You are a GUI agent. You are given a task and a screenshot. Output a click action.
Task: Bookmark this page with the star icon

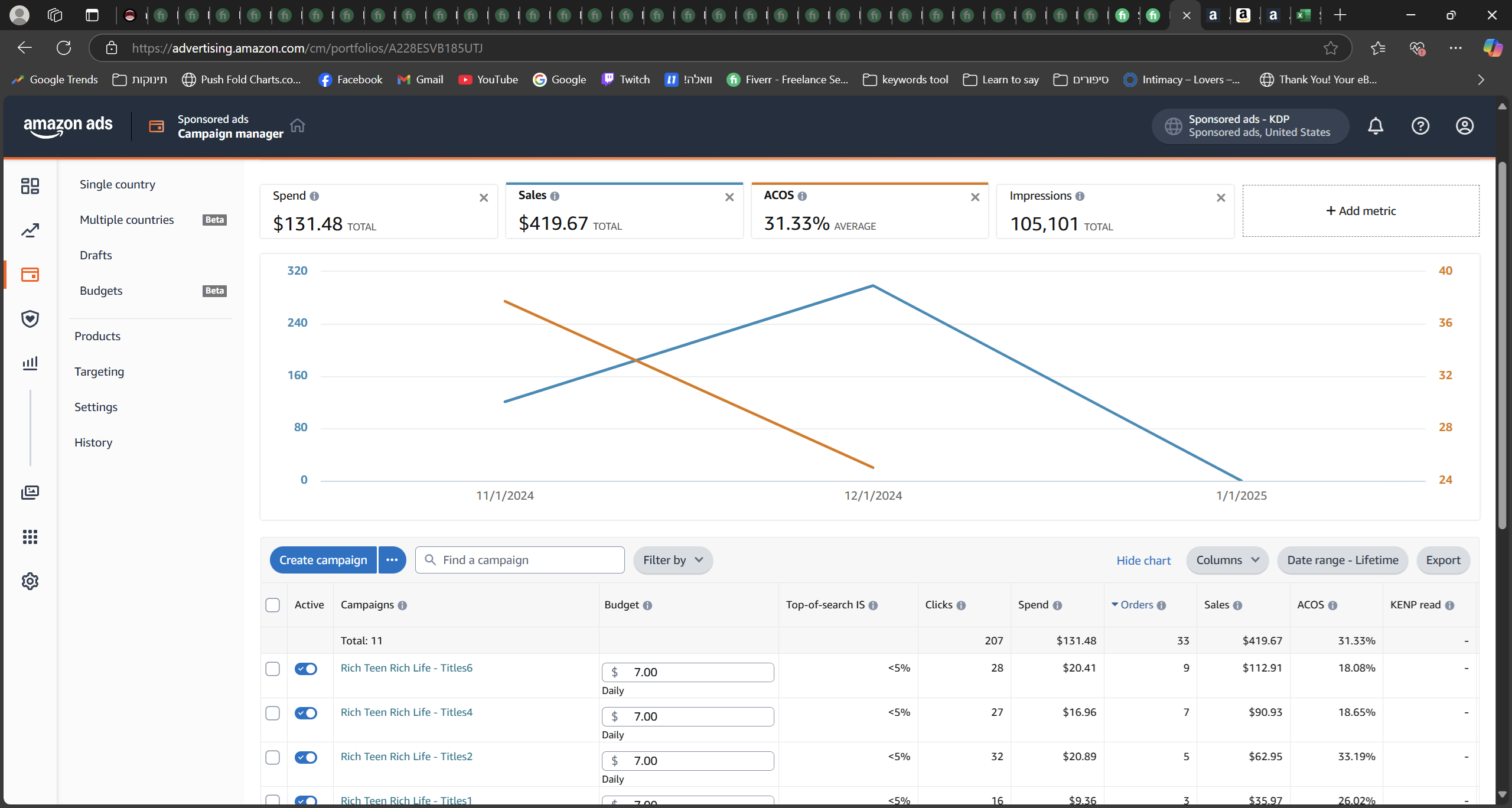1330,48
